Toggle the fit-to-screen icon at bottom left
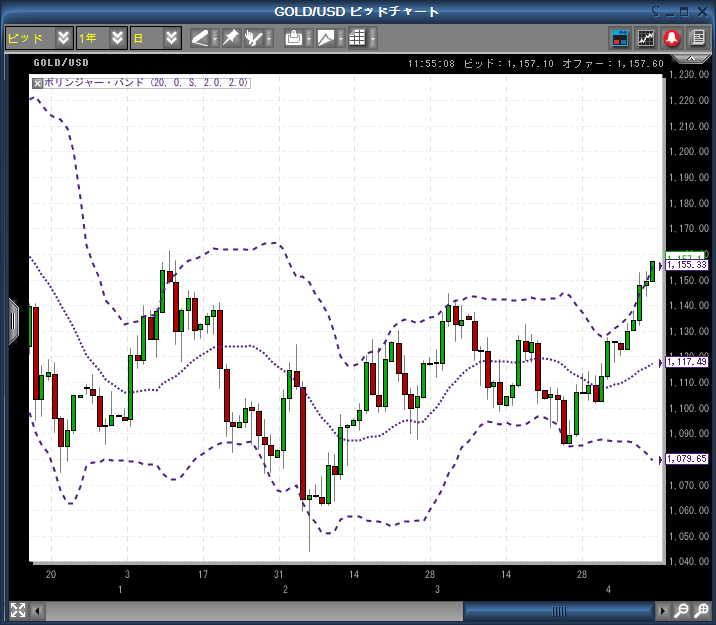Screen dimensions: 716x625 (x=17, y=610)
